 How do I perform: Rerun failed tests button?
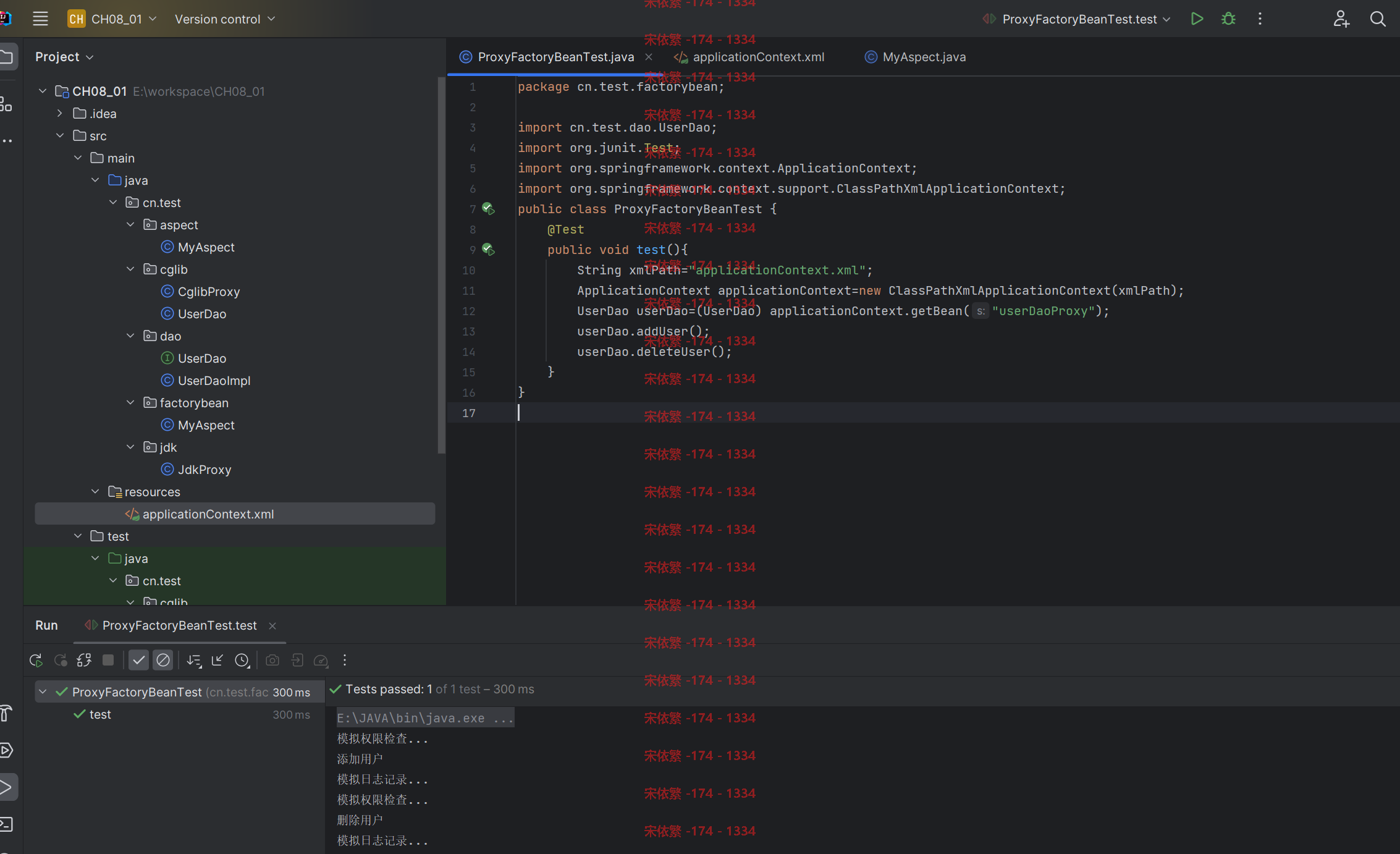pos(60,660)
